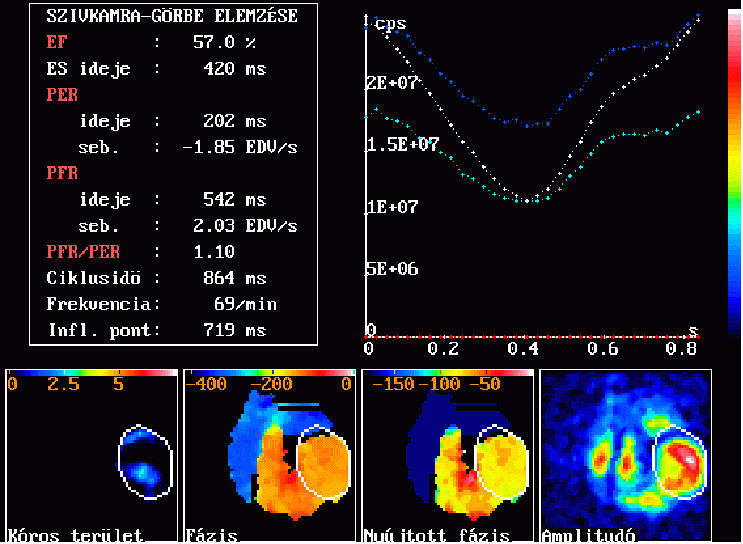Click the Nyújtott fázis color scale bar

point(447,373)
